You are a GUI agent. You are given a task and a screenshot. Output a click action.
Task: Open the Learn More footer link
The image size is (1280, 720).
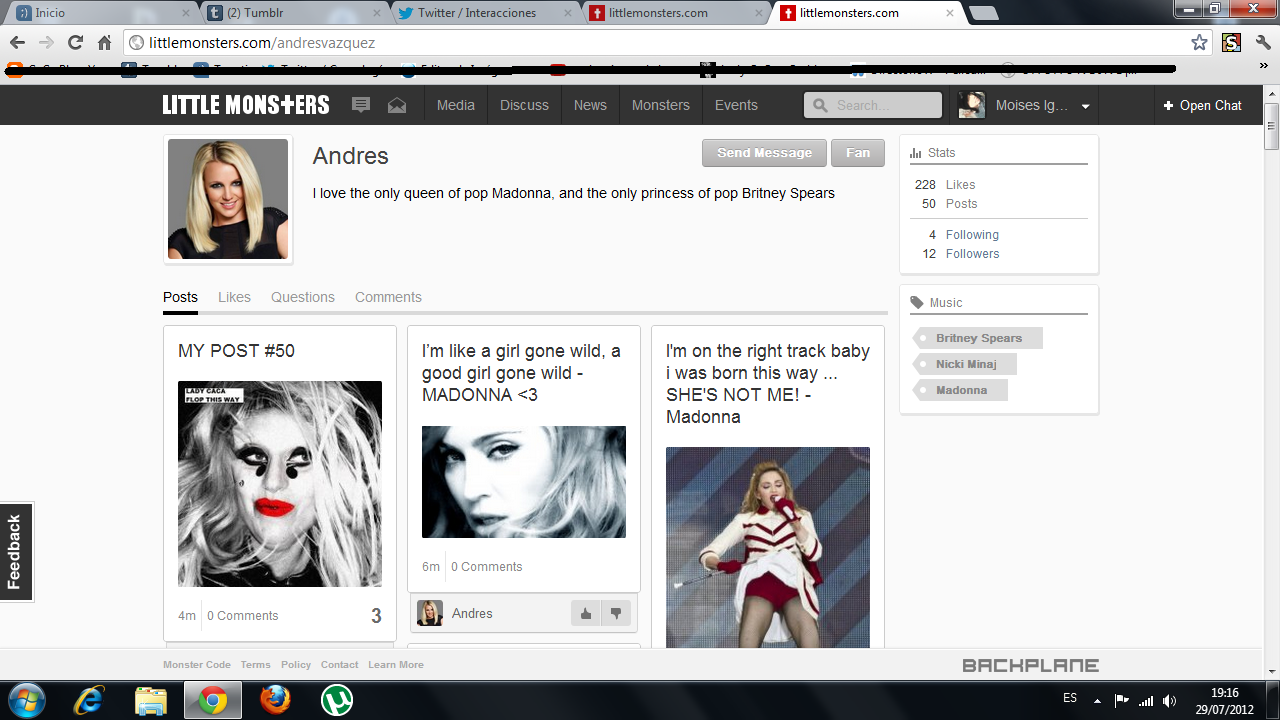[x=396, y=665]
